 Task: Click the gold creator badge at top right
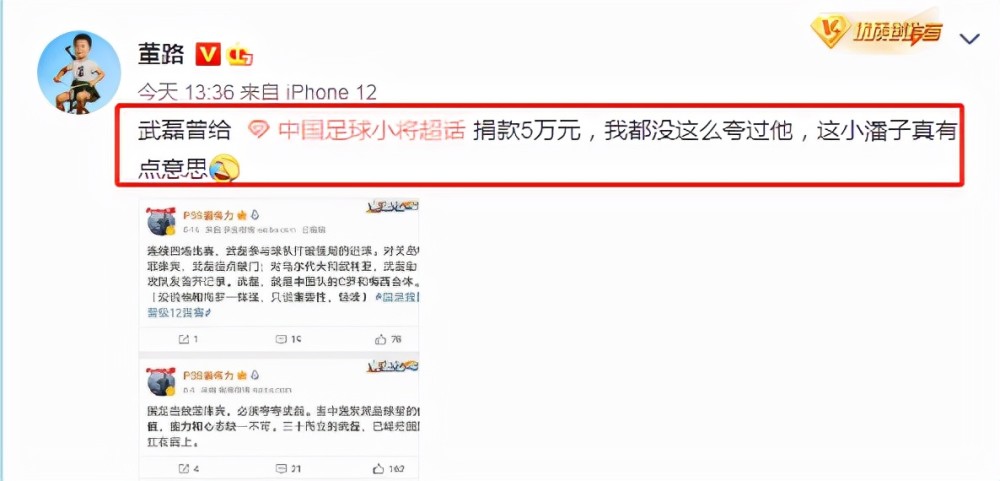click(878, 31)
